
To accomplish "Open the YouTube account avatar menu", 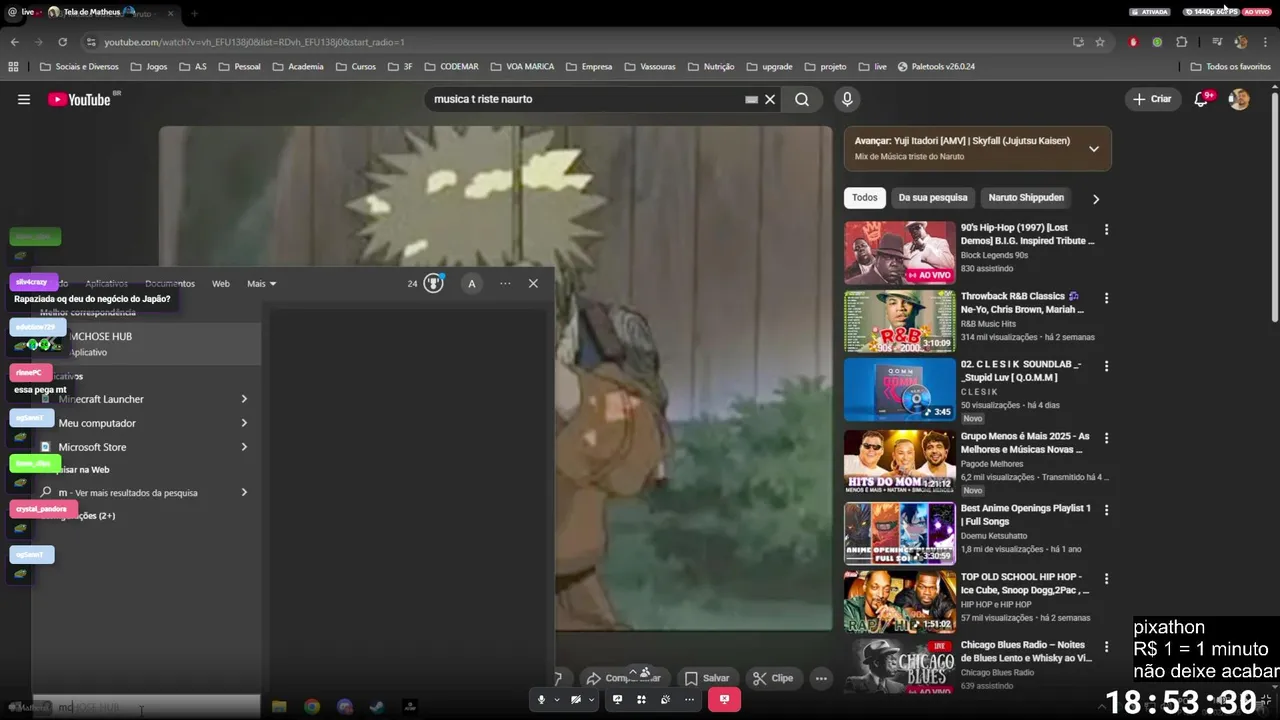I will coord(1239,99).
